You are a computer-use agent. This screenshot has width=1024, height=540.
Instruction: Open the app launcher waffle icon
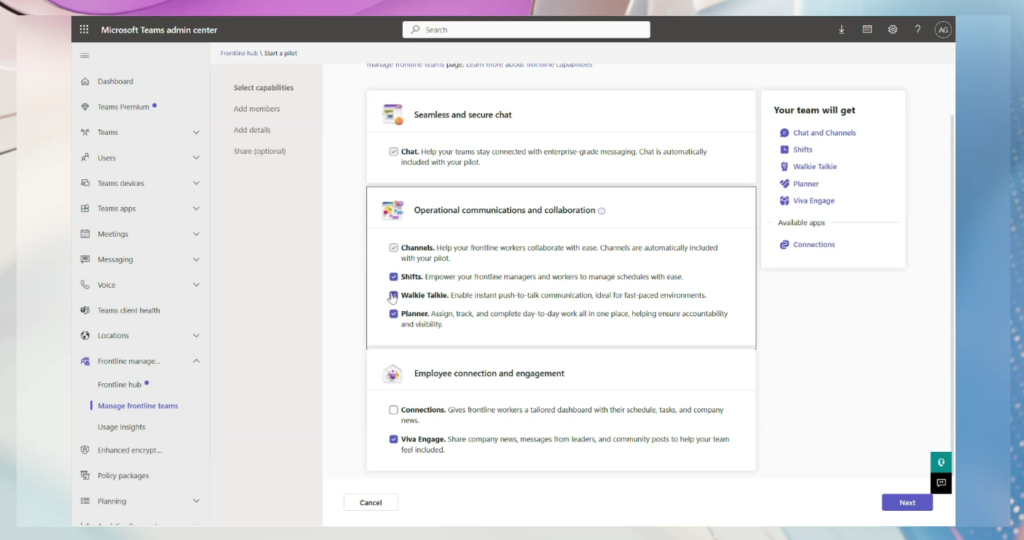[x=84, y=30]
